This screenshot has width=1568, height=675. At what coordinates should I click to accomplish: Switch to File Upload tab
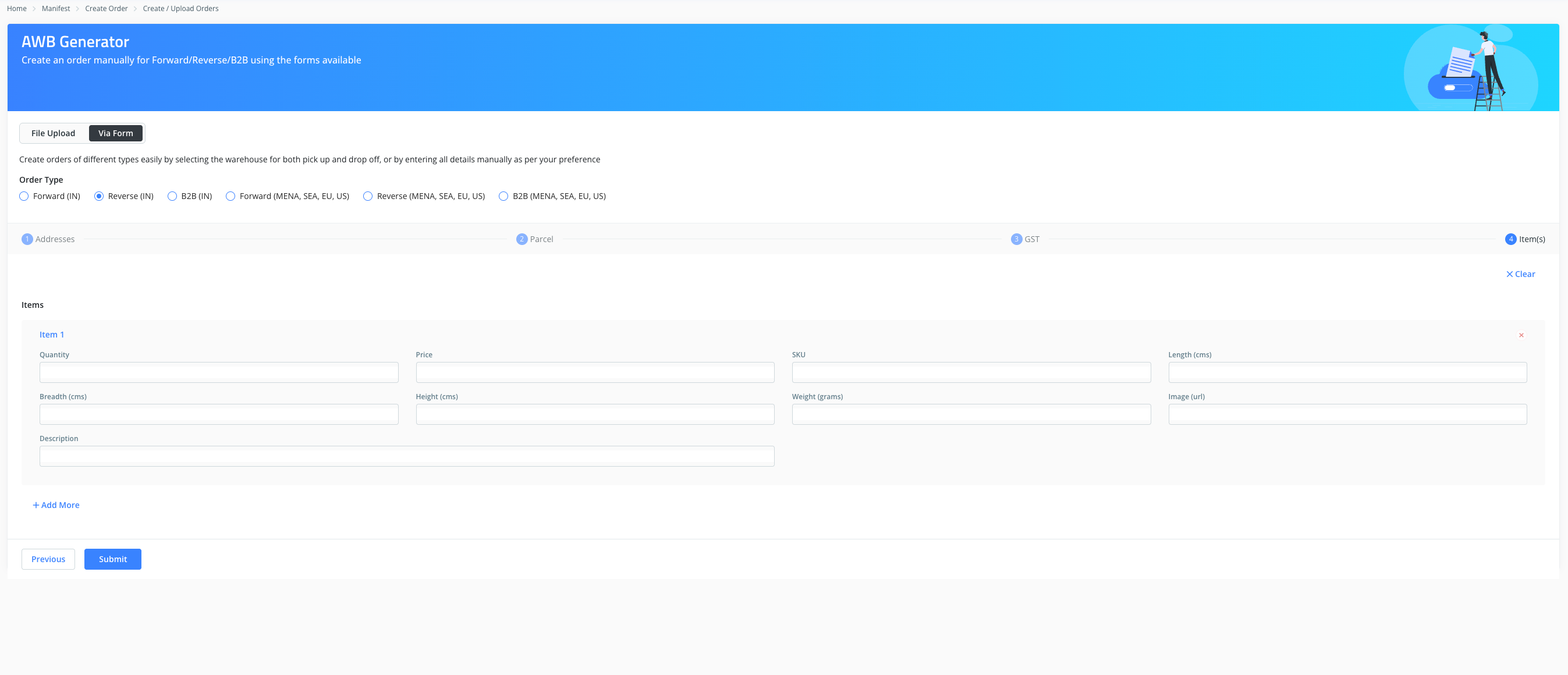pyautogui.click(x=54, y=133)
